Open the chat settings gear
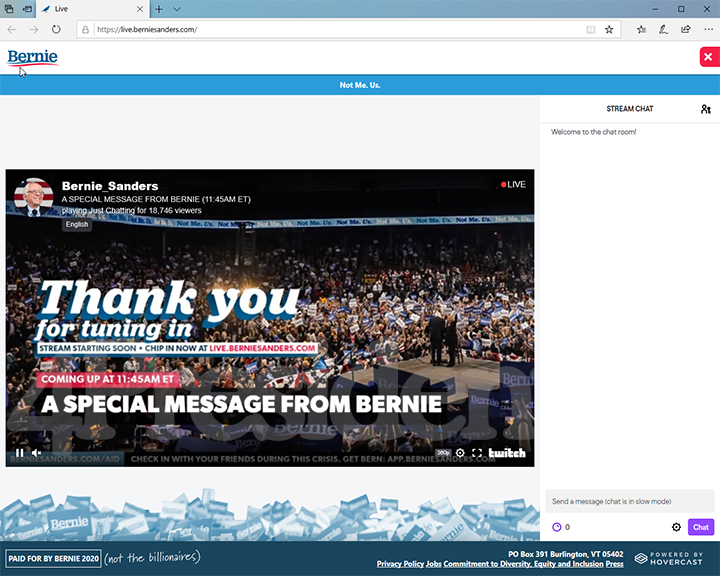The height and width of the screenshot is (576, 720). point(676,527)
